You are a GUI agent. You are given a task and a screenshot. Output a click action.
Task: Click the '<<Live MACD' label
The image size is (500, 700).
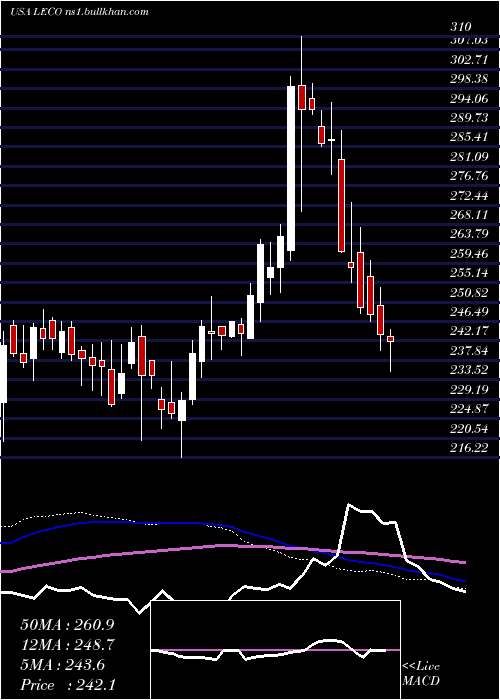tap(421, 673)
